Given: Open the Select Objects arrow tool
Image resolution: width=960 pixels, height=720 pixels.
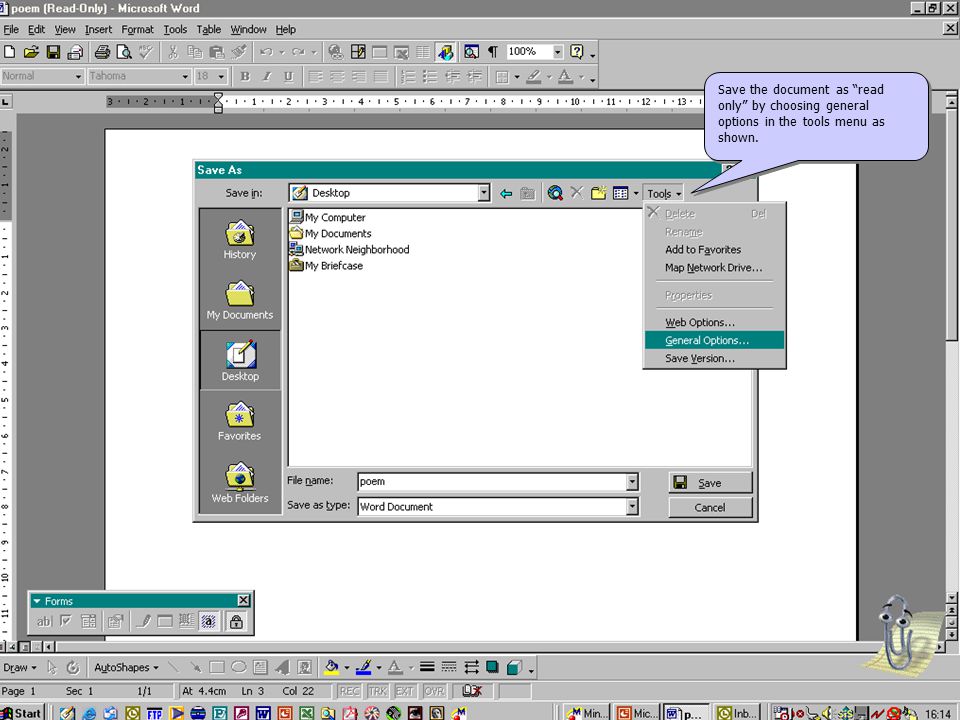Looking at the screenshot, I should click(x=51, y=667).
